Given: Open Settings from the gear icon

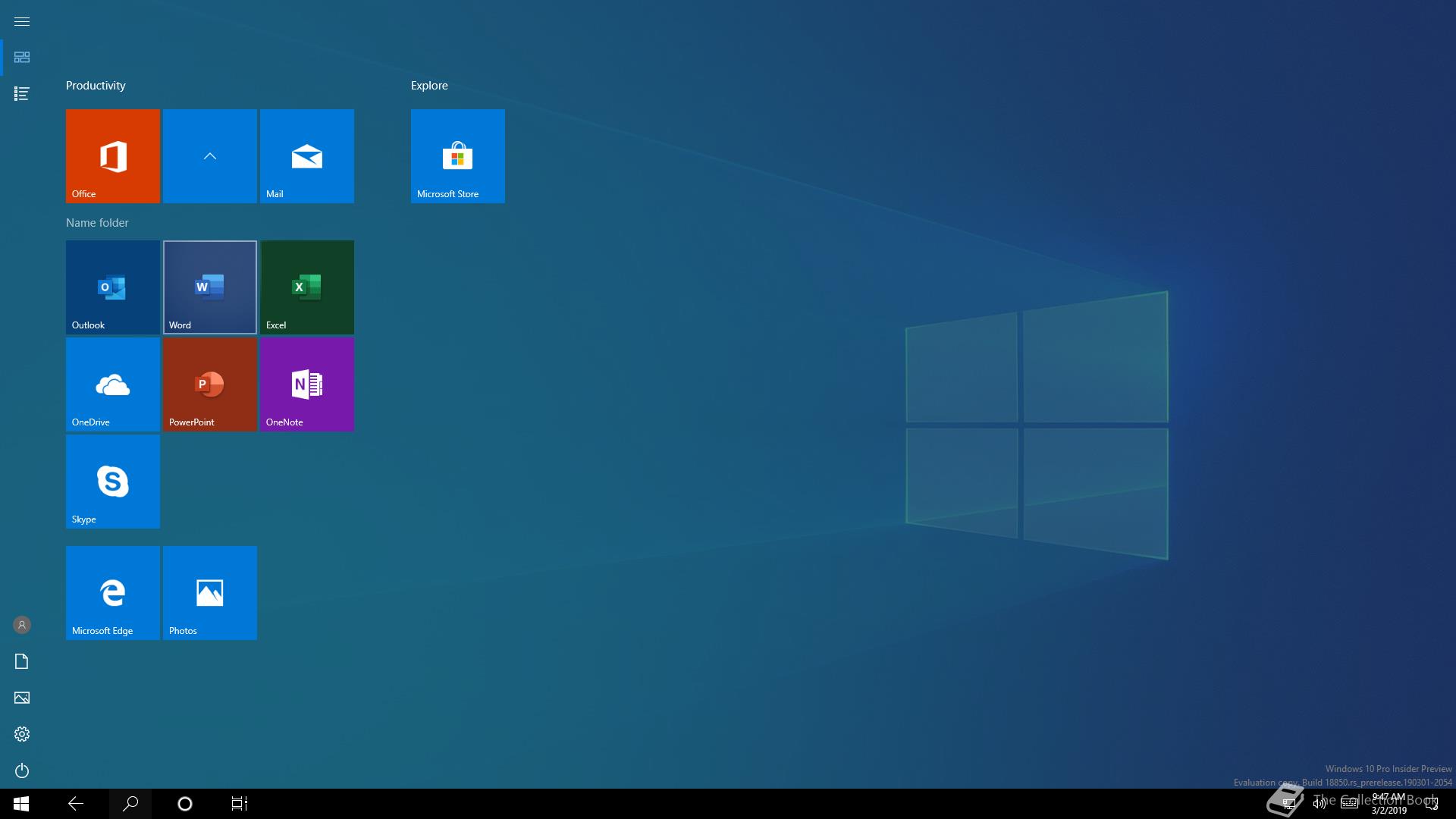Looking at the screenshot, I should click(22, 734).
